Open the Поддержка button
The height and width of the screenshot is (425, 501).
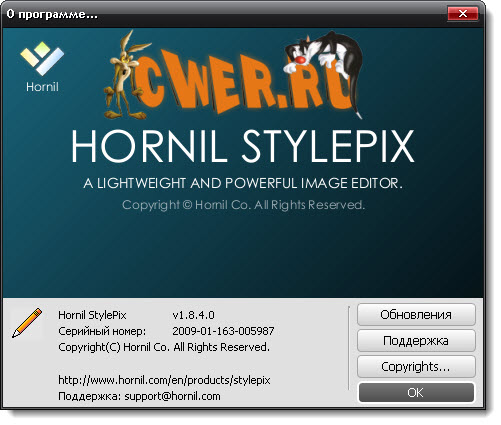tap(416, 340)
